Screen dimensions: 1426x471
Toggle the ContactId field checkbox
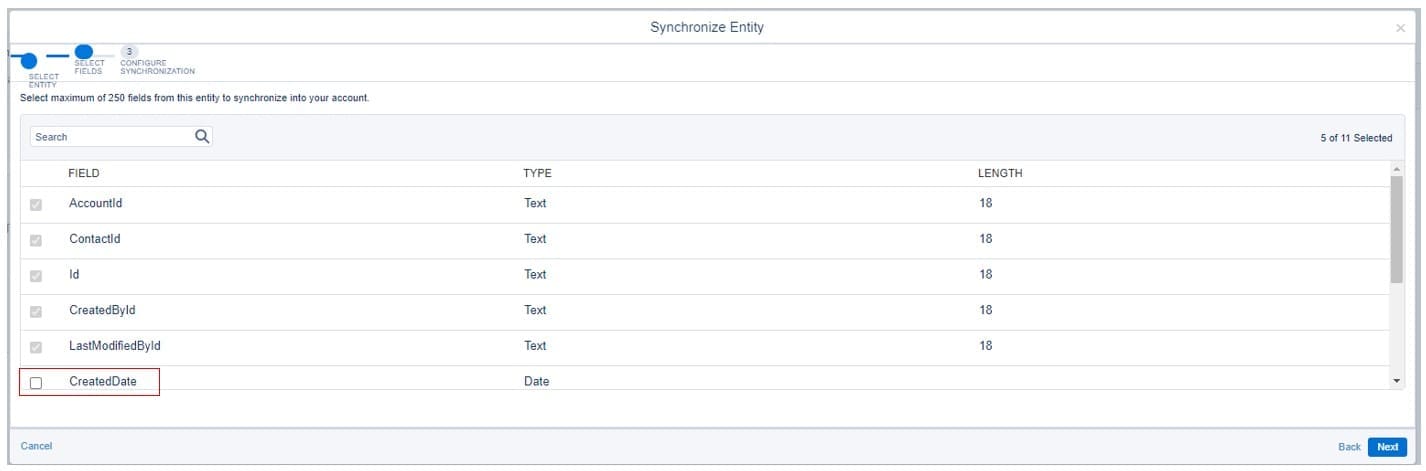pyautogui.click(x=36, y=241)
